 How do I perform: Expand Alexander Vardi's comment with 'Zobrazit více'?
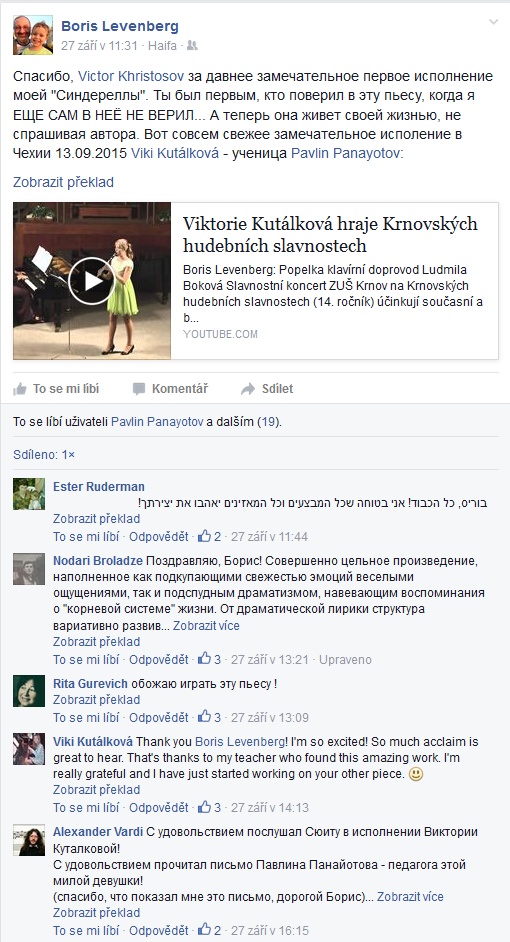pos(410,897)
